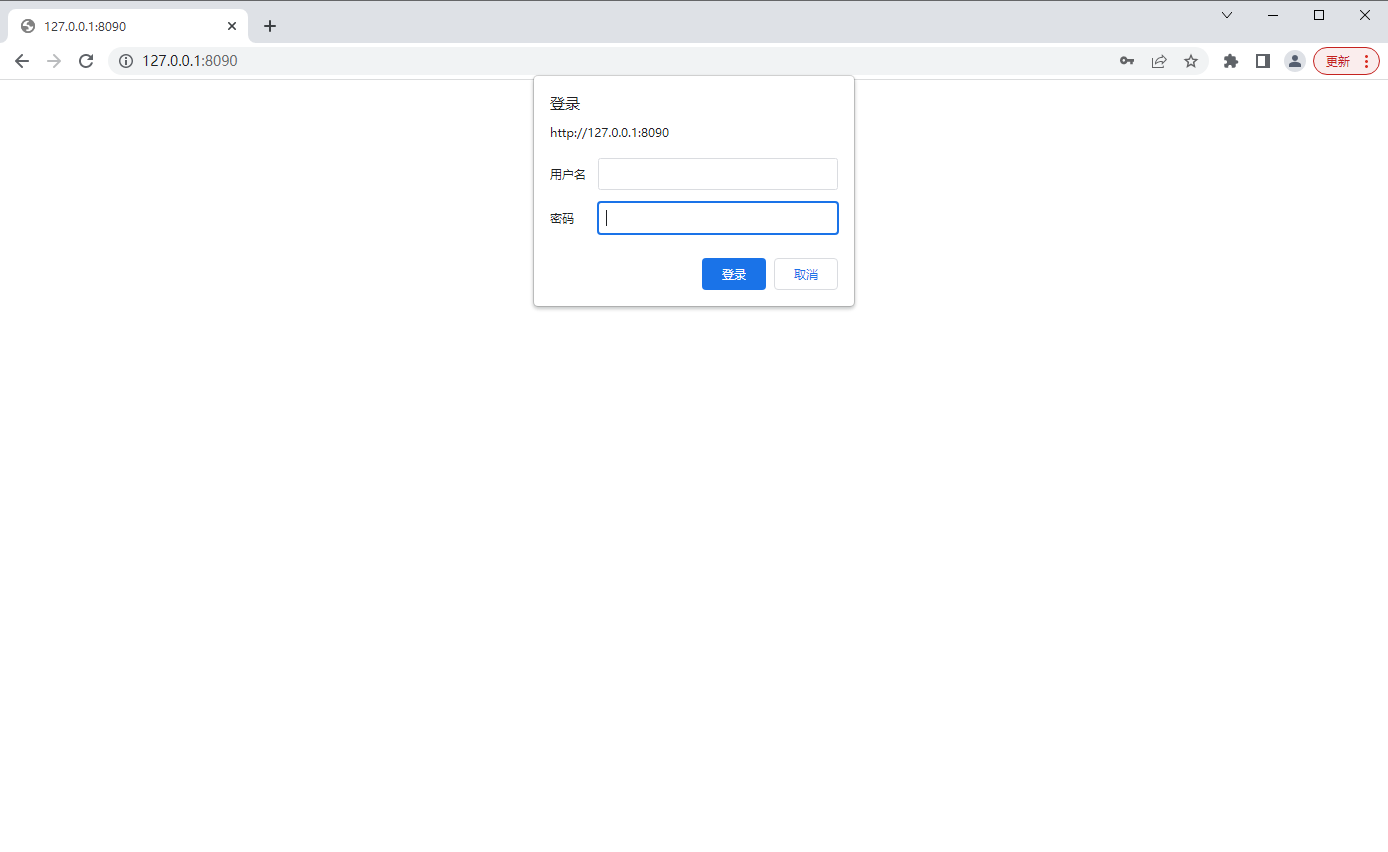Viewport: 1388px width, 852px height.
Task: Toggle the browser side panel
Action: tap(1263, 61)
